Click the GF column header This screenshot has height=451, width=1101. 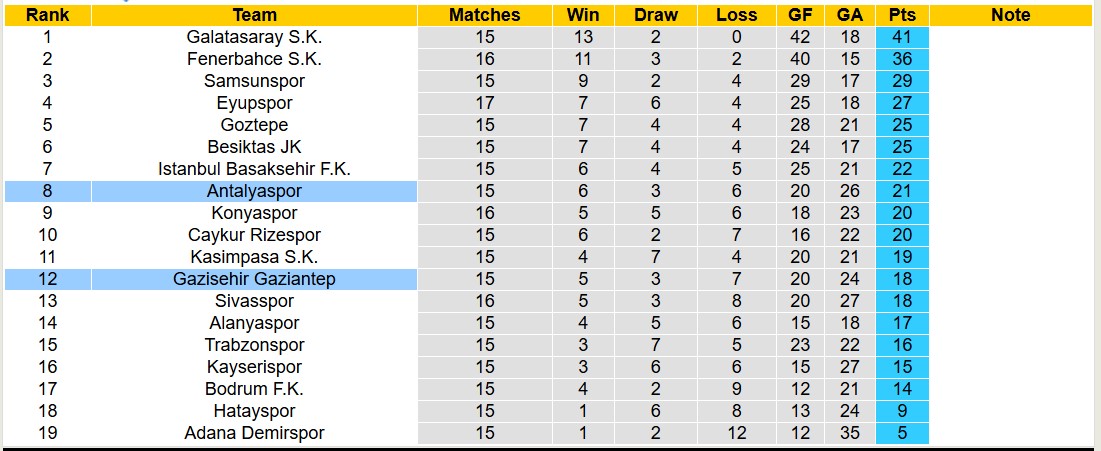[x=800, y=15]
